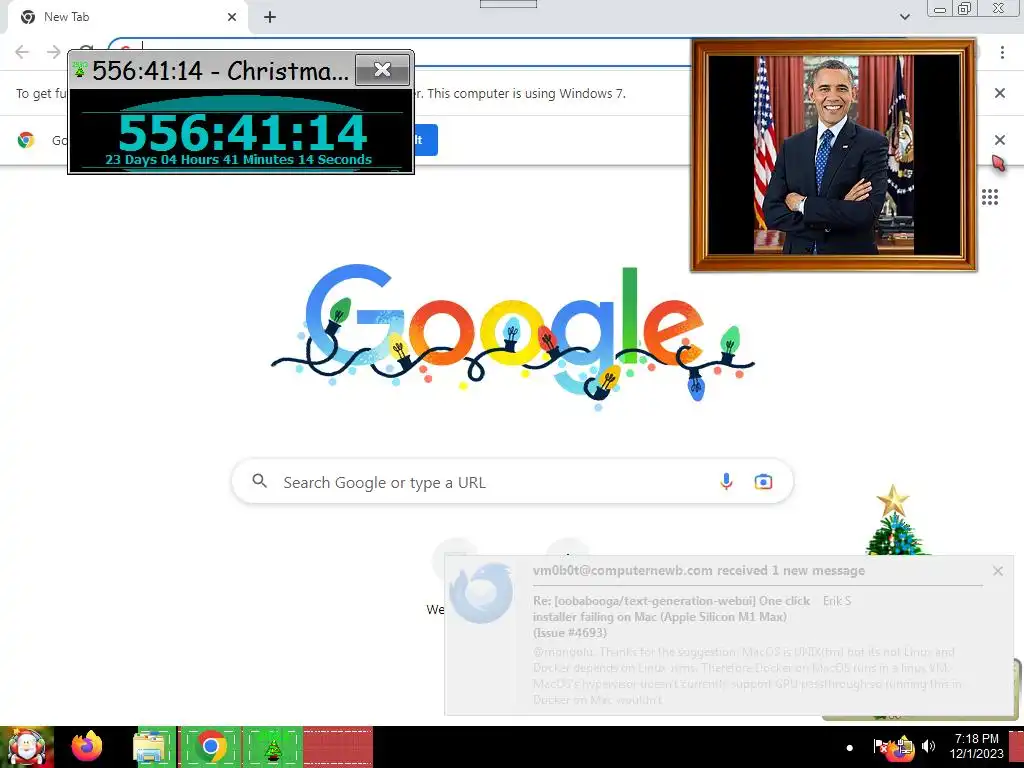Click notification sender Erik S
Image resolution: width=1024 pixels, height=768 pixels.
[x=837, y=601]
